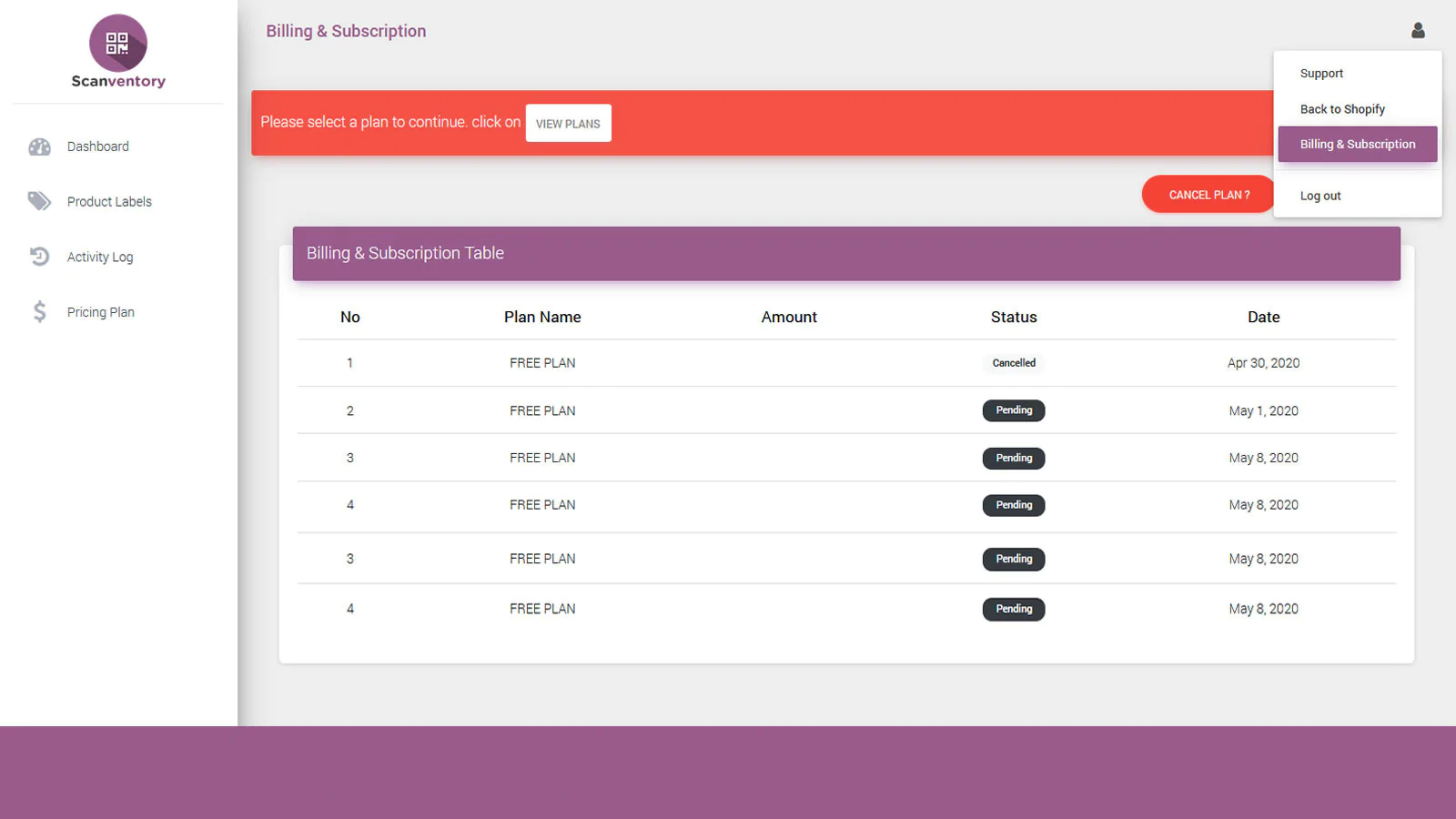Click the Cancelled status badge in row 1

(1014, 363)
